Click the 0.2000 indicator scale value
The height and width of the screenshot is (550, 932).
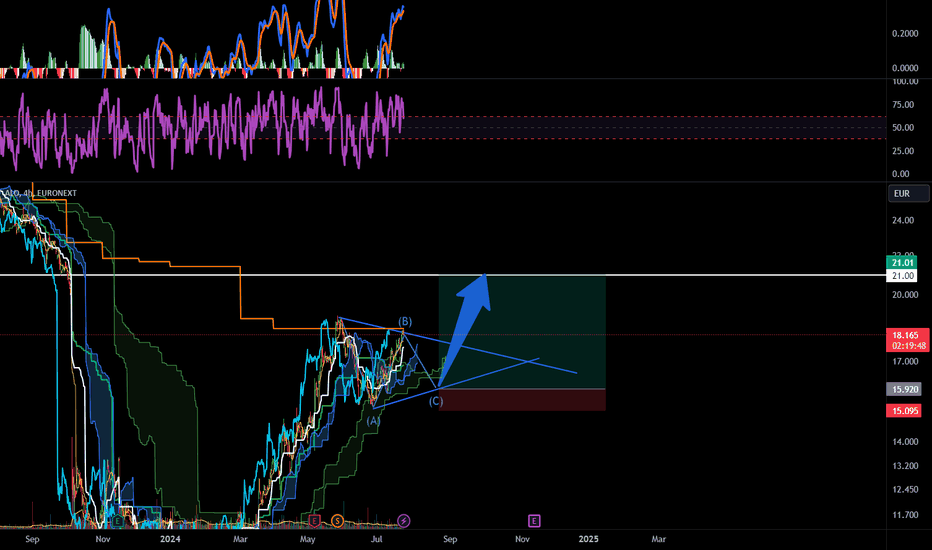coord(905,34)
